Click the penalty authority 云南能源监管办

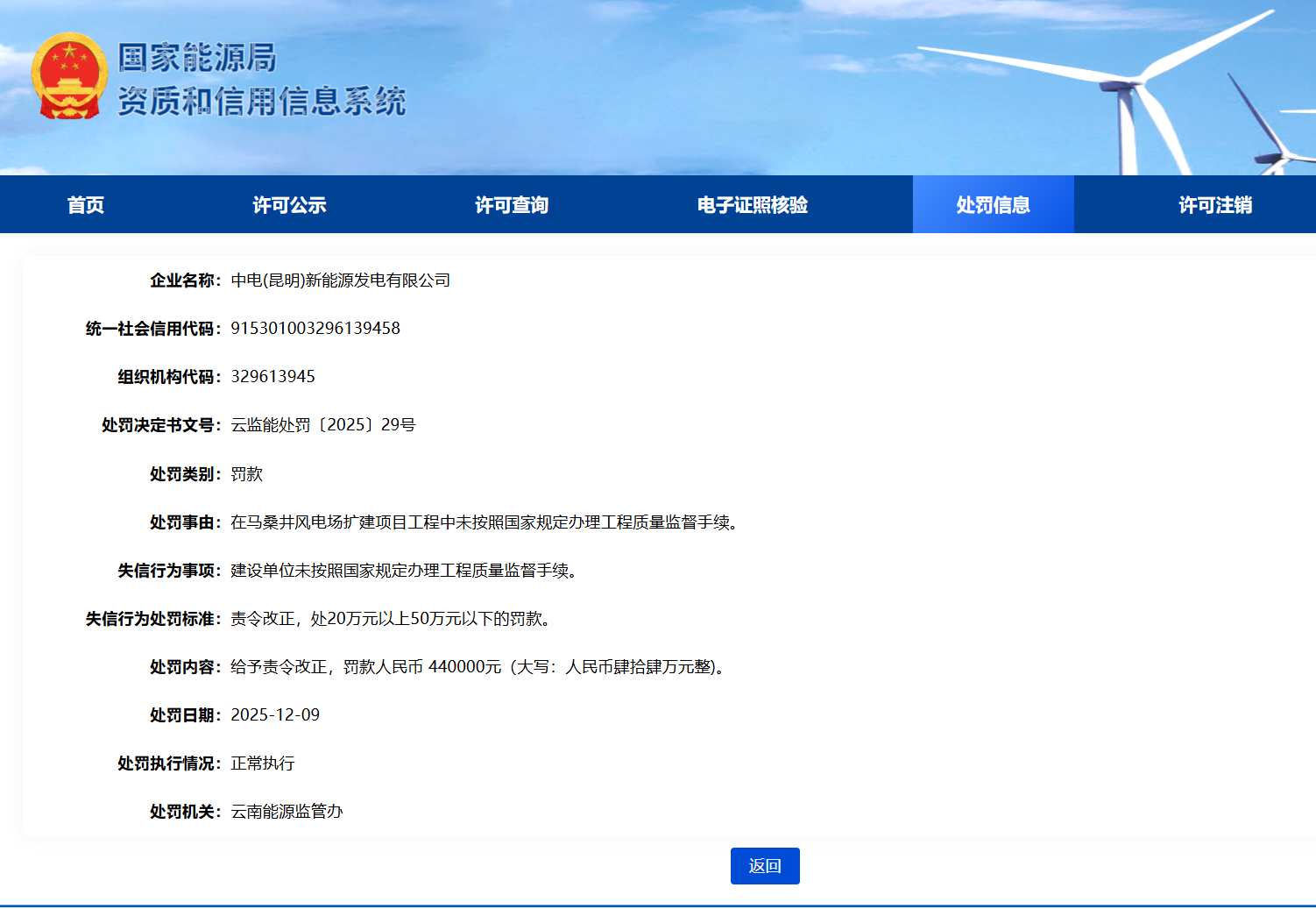tap(287, 812)
